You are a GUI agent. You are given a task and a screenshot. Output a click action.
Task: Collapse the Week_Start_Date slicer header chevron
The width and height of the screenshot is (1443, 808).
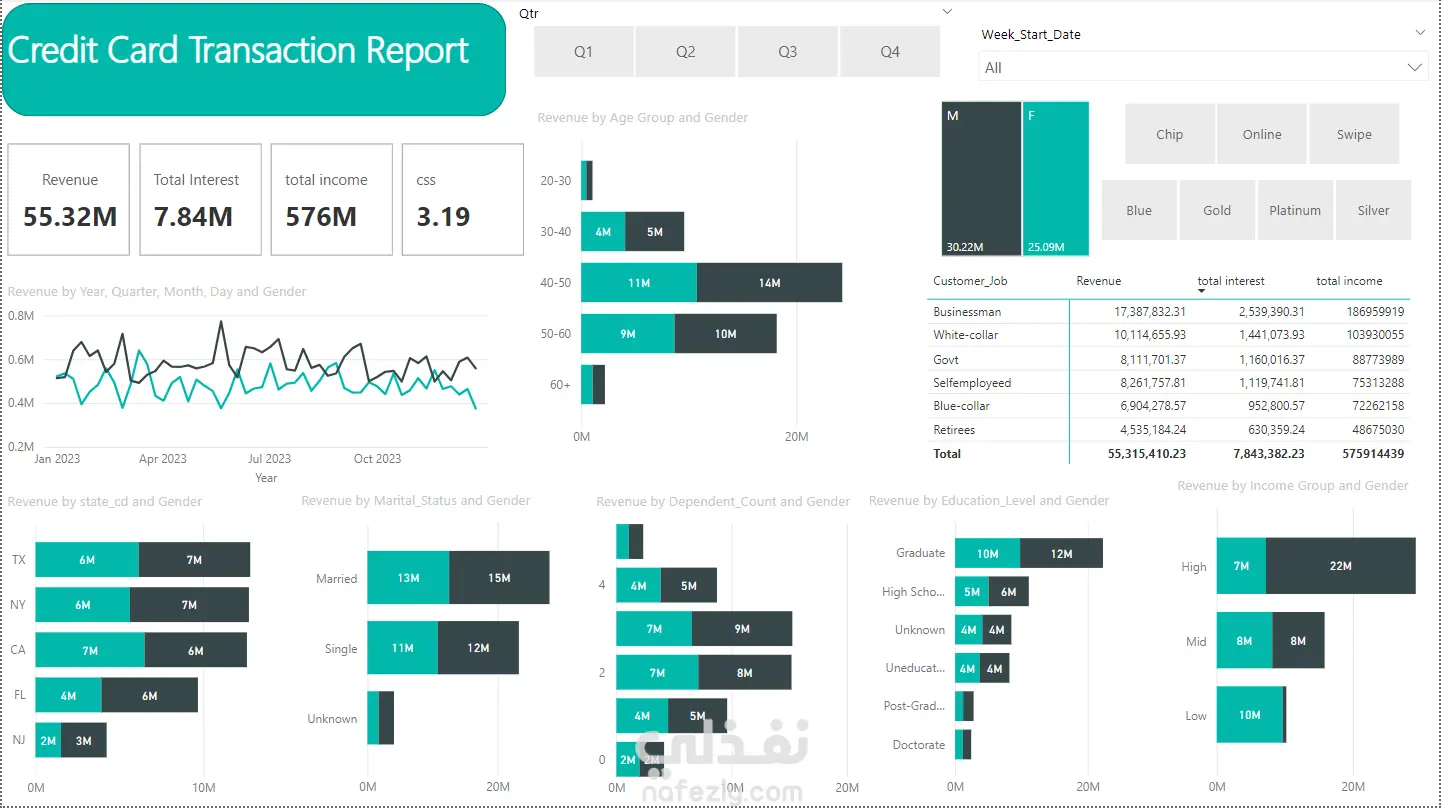1420,33
